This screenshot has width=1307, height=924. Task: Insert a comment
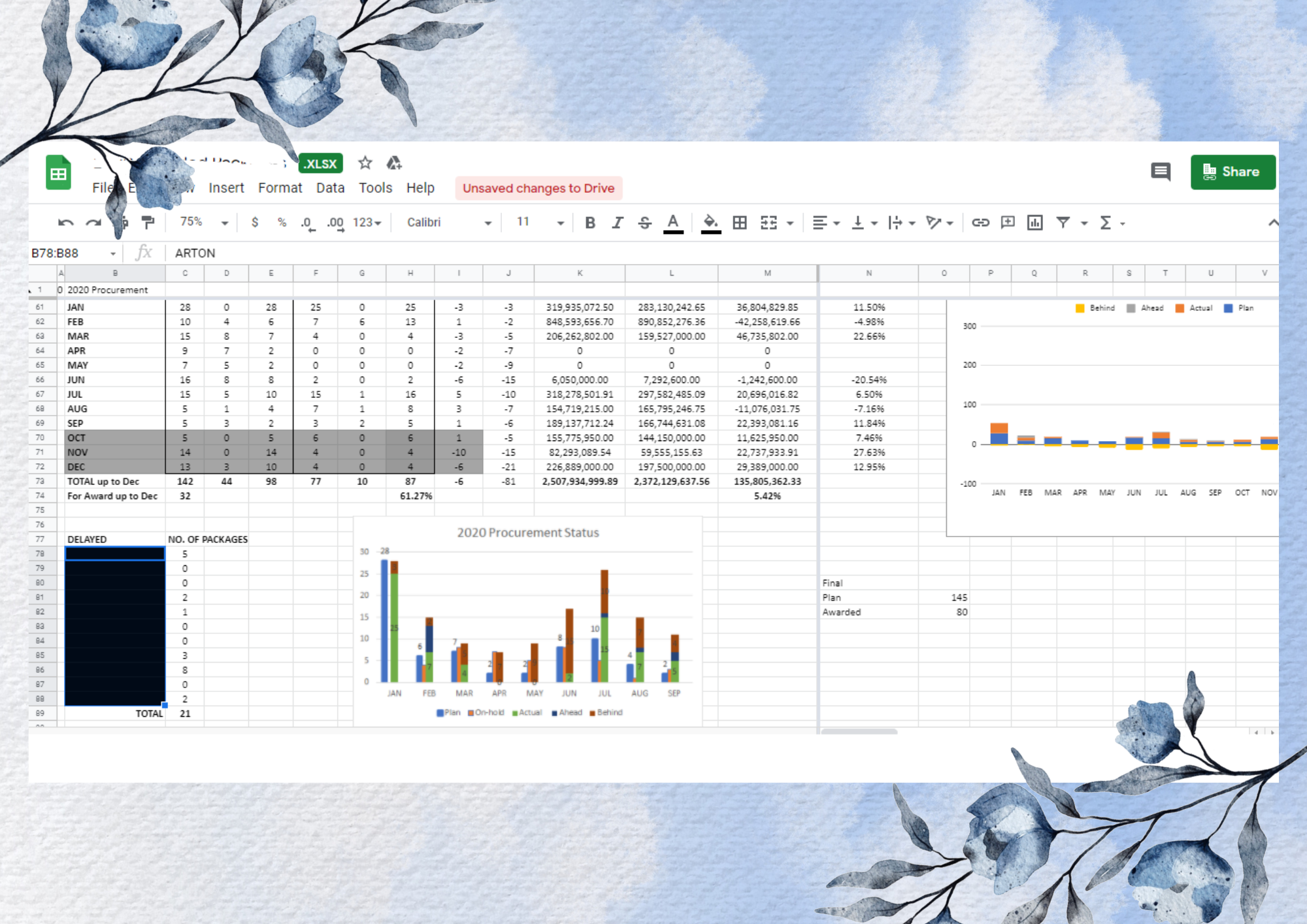(1008, 222)
